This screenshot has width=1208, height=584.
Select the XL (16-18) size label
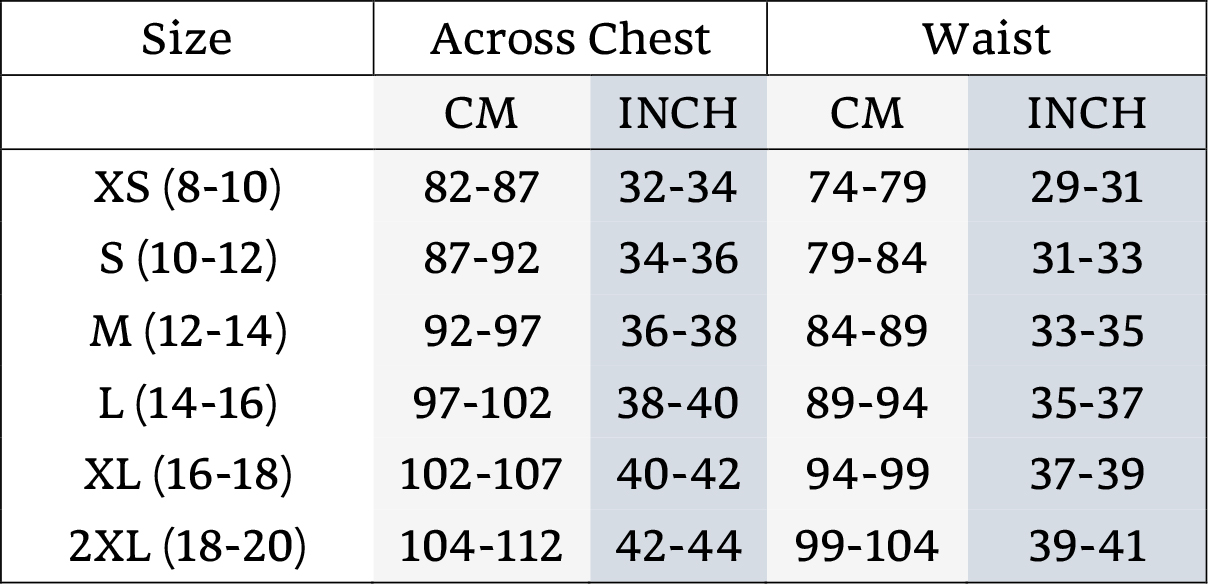coord(187,475)
